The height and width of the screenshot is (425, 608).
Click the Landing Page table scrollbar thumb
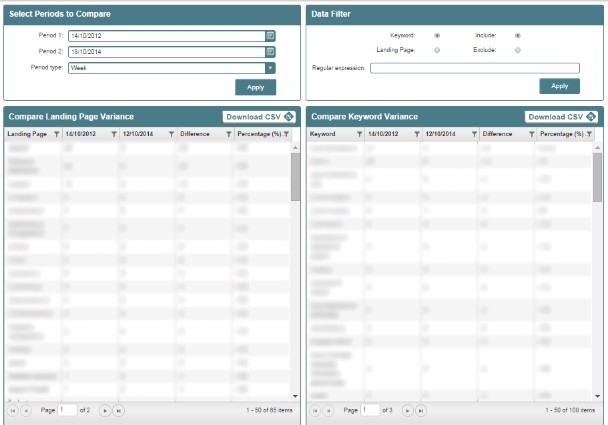click(x=295, y=177)
